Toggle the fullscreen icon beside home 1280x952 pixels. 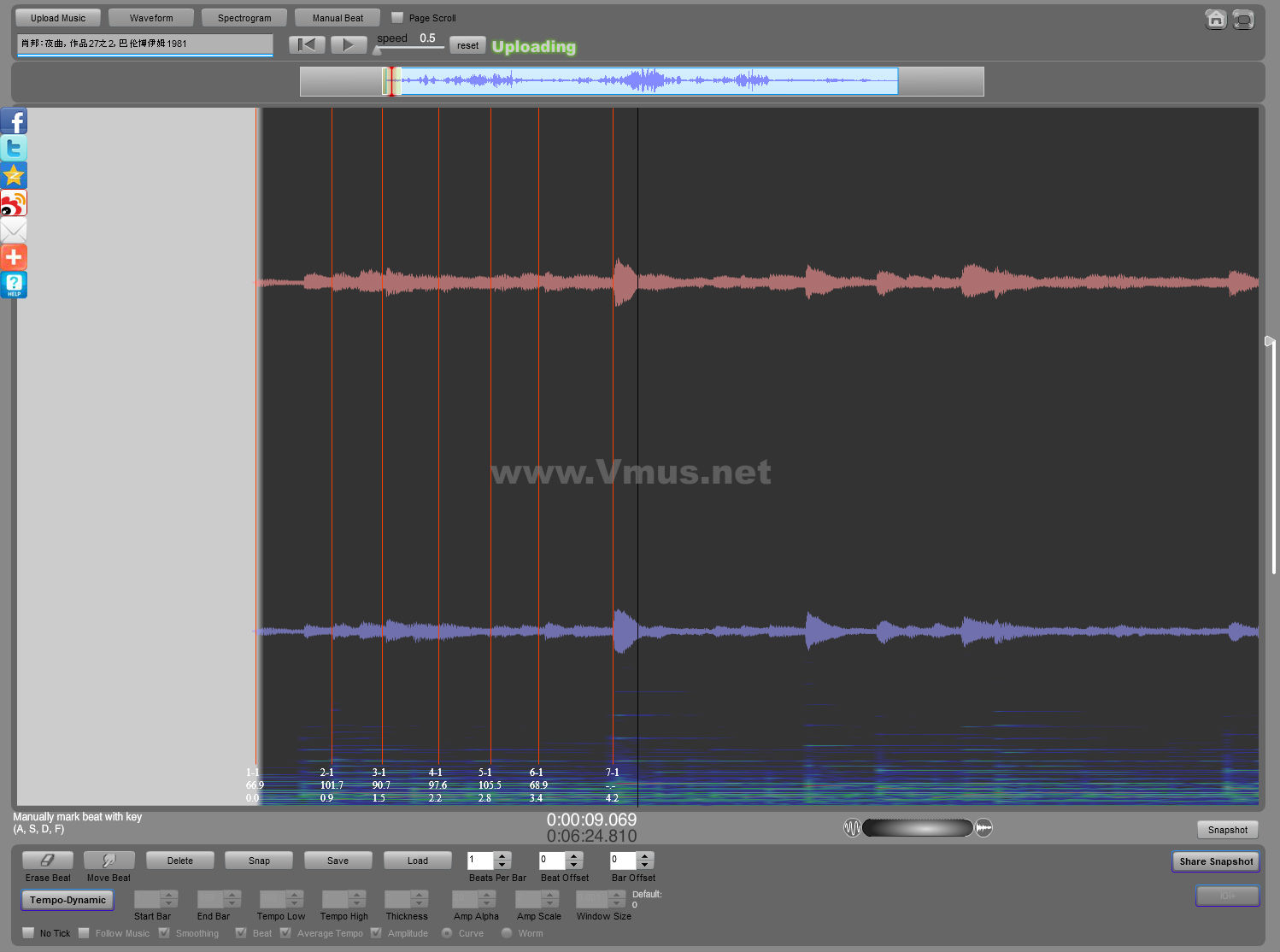pyautogui.click(x=1243, y=19)
